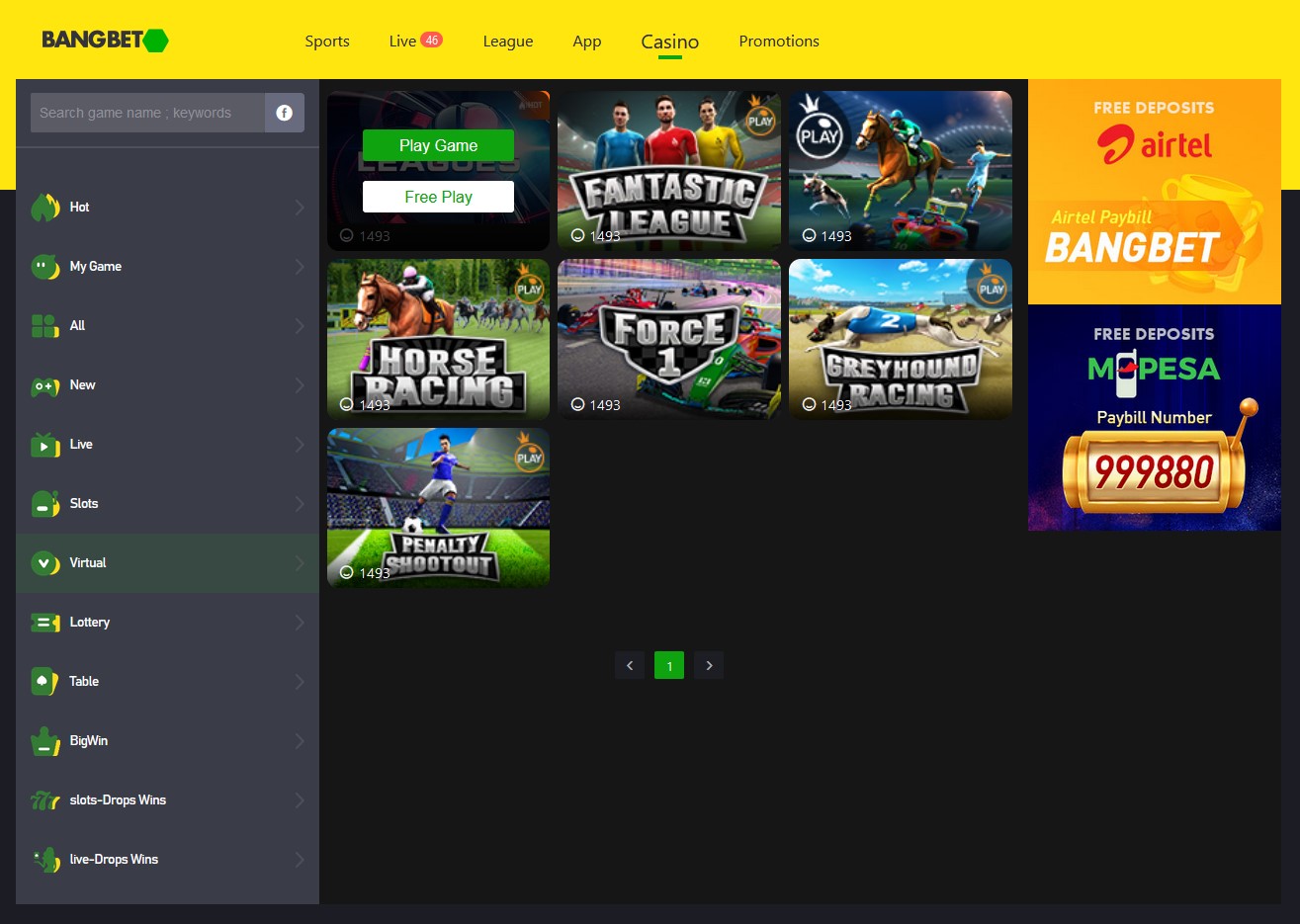Expand the All category chevron
Image resolution: width=1300 pixels, height=924 pixels.
300,326
